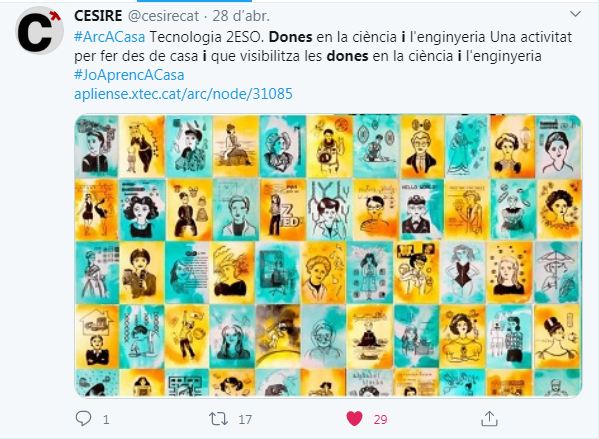Open the #ArcACasa hashtag

(x=110, y=37)
